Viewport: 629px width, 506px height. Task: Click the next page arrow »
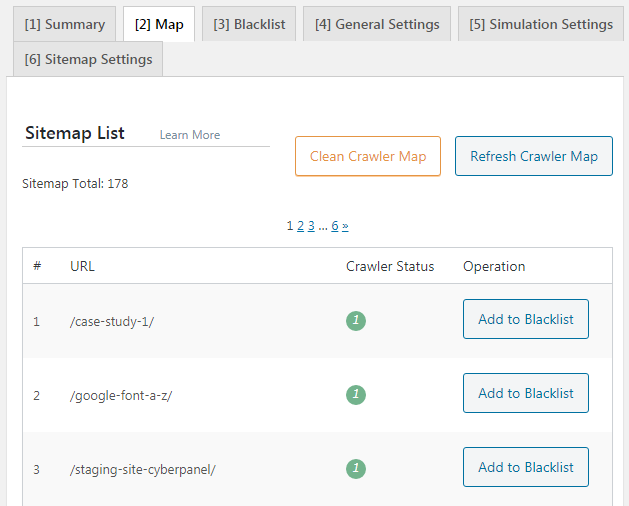[x=345, y=226]
